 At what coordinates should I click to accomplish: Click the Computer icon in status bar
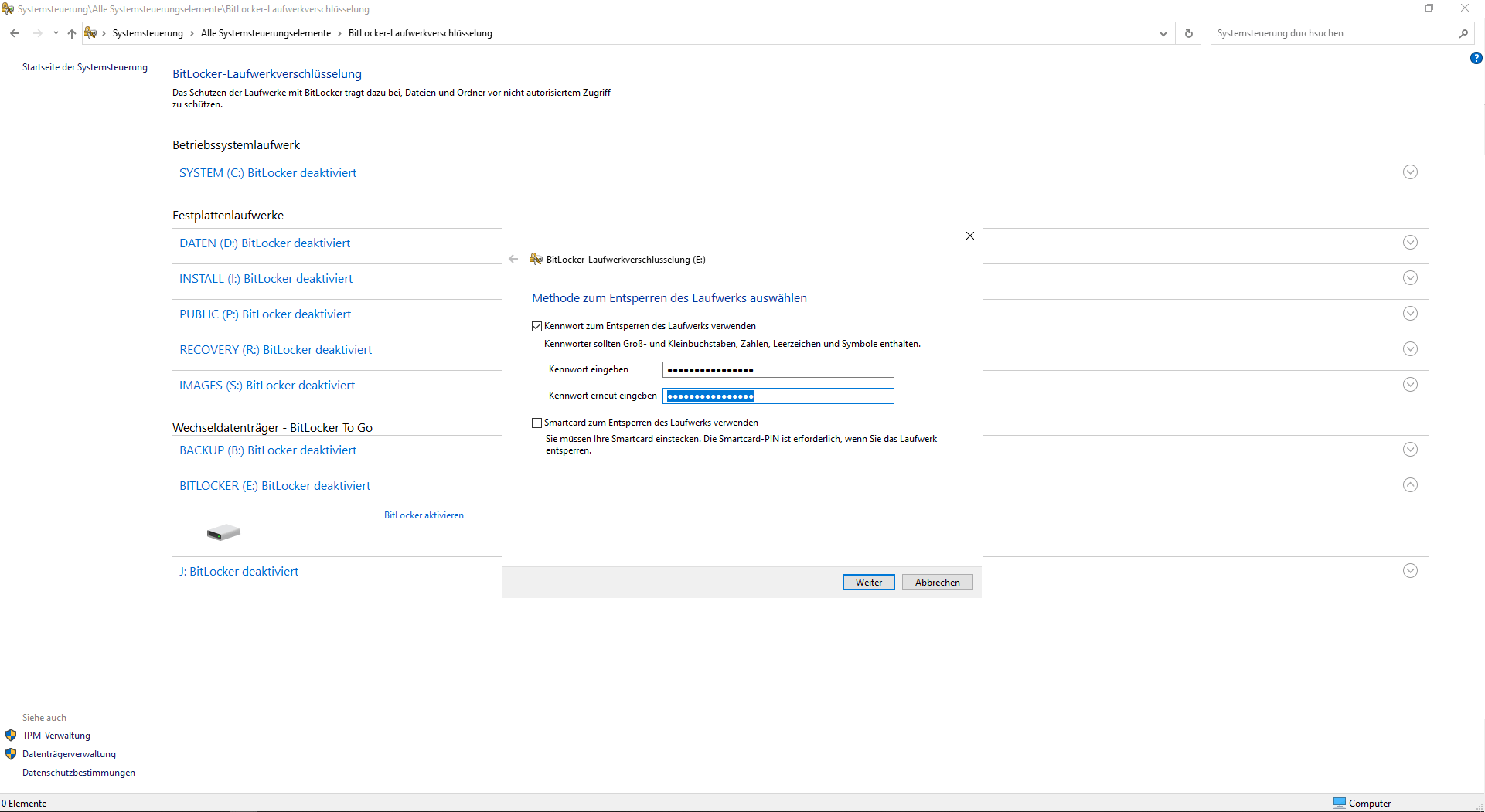click(1340, 803)
